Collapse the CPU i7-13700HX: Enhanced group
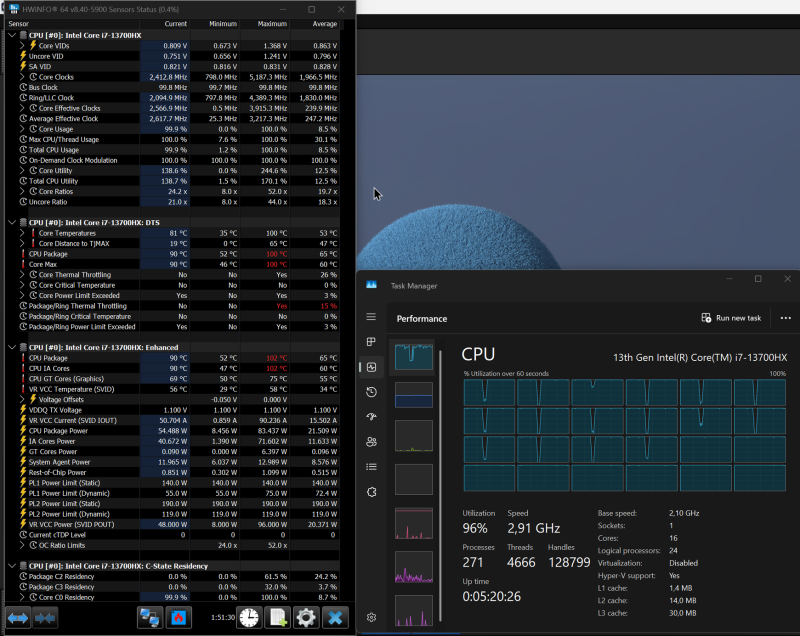This screenshot has height=636, width=800. tap(12, 347)
